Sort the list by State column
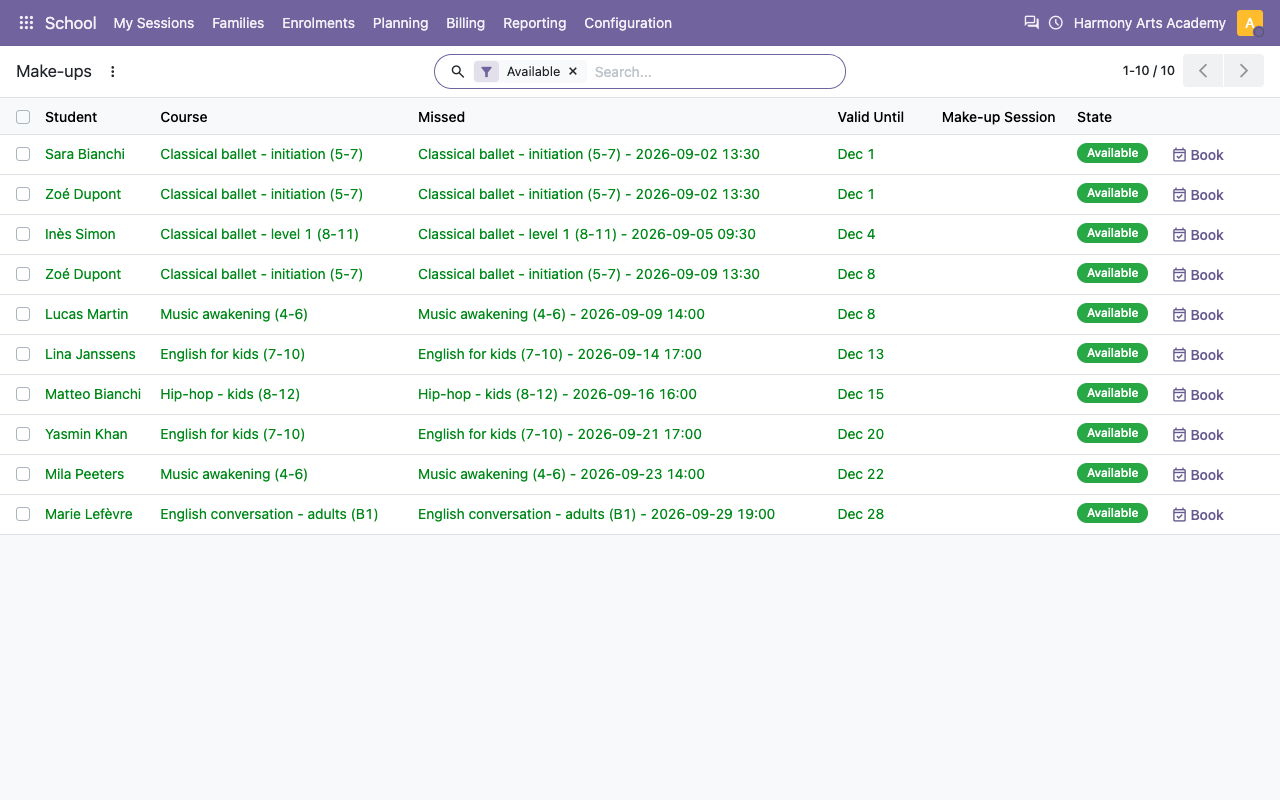 pyautogui.click(x=1094, y=117)
